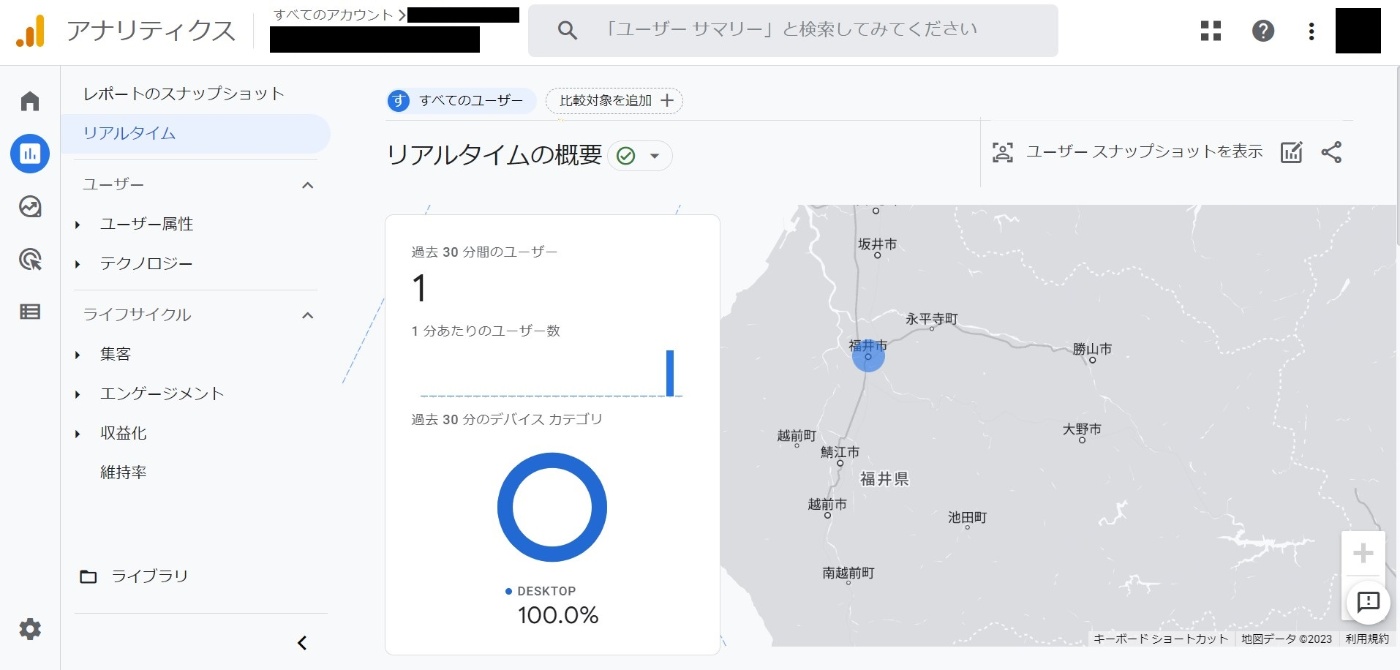This screenshot has height=670, width=1400.
Task: Click the search input field
Action: coord(793,30)
